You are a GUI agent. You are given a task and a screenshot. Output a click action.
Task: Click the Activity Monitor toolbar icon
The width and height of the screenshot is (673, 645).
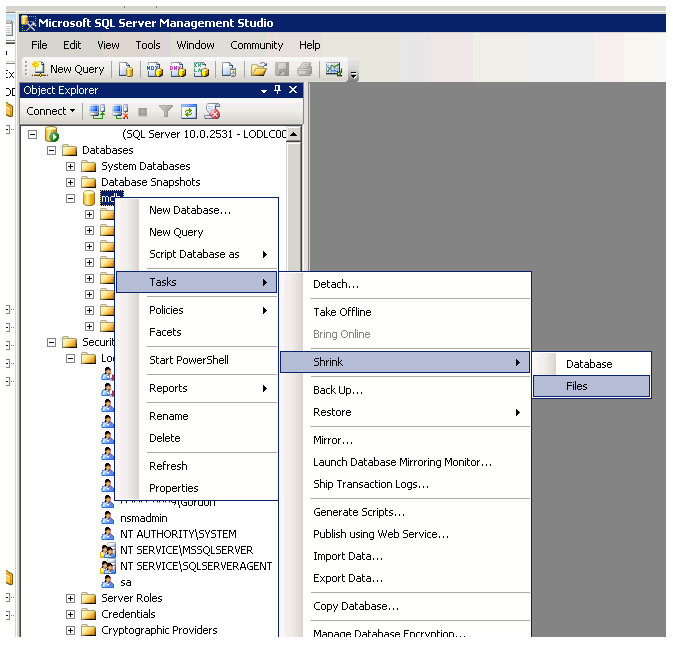point(334,69)
